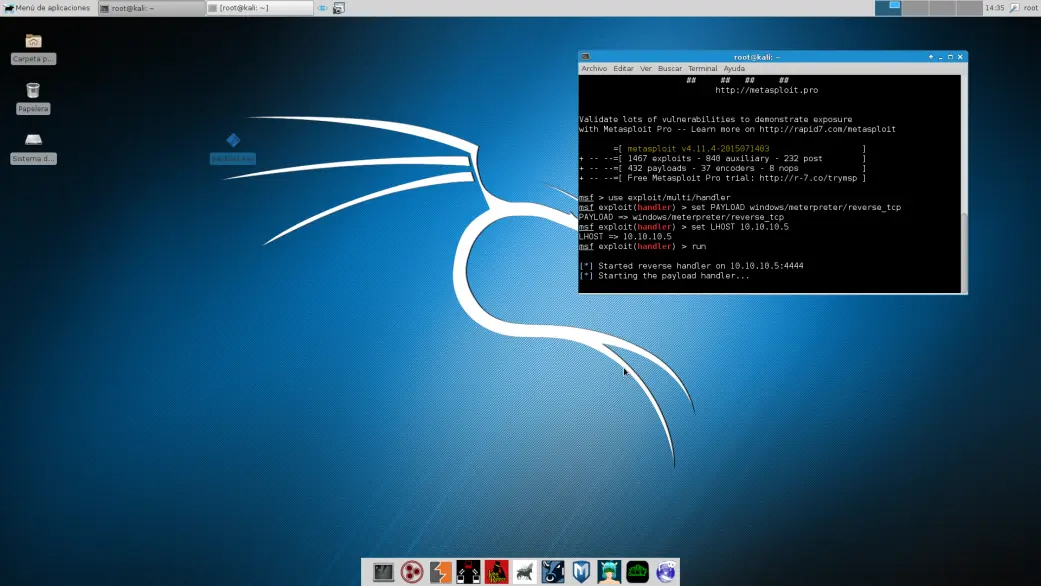
Task: Click the 14:35 clock in panel
Action: point(995,8)
